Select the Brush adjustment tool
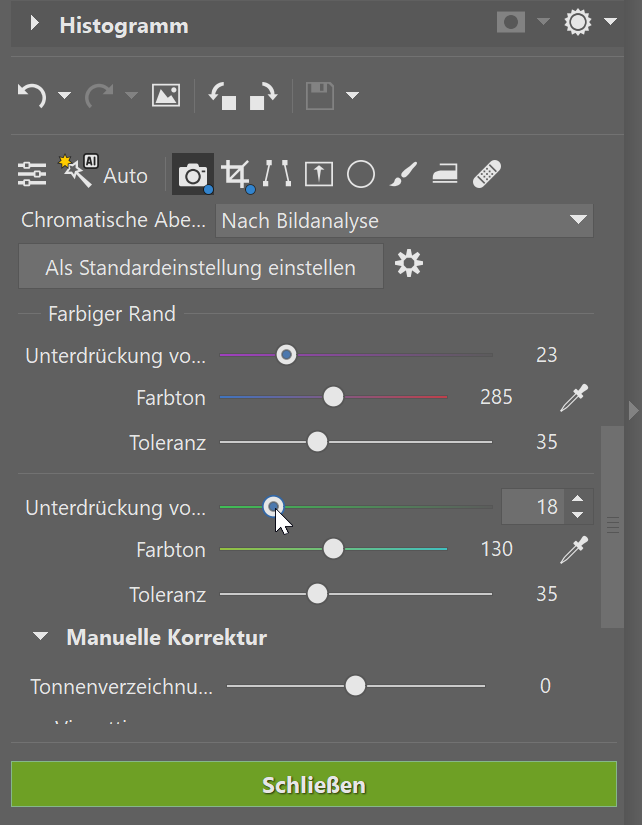 [403, 173]
